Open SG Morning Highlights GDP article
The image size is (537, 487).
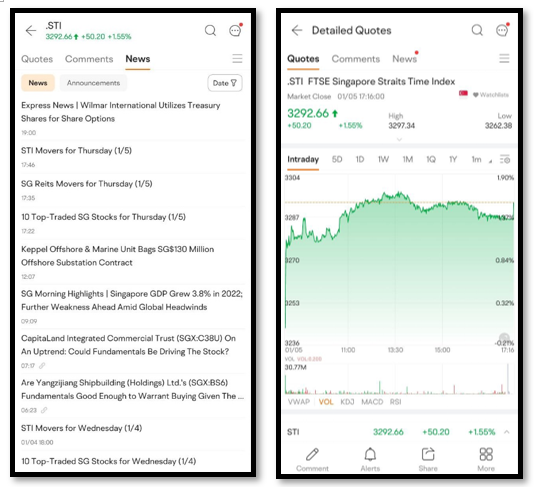133,307
